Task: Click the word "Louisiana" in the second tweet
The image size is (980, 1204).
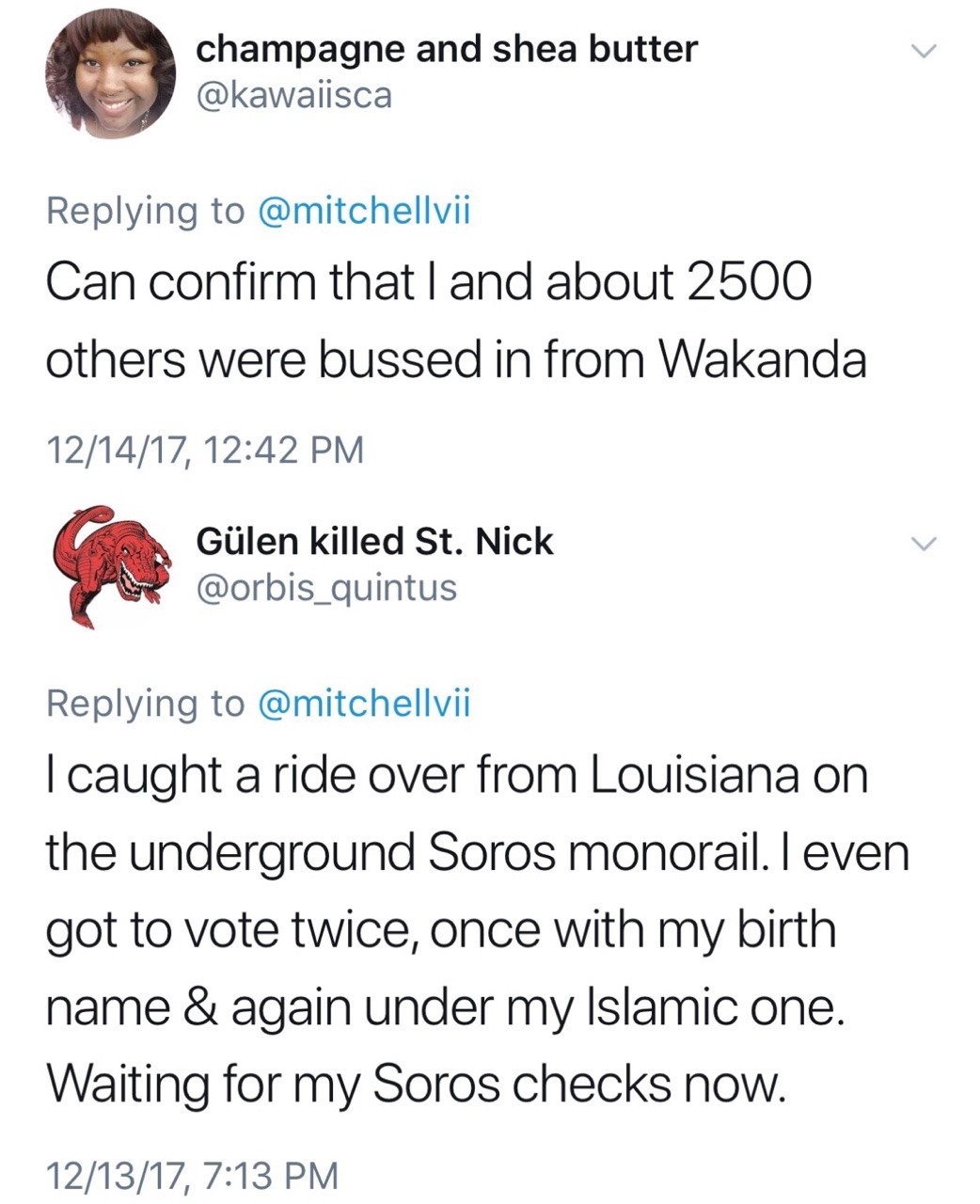Action: coord(694,775)
